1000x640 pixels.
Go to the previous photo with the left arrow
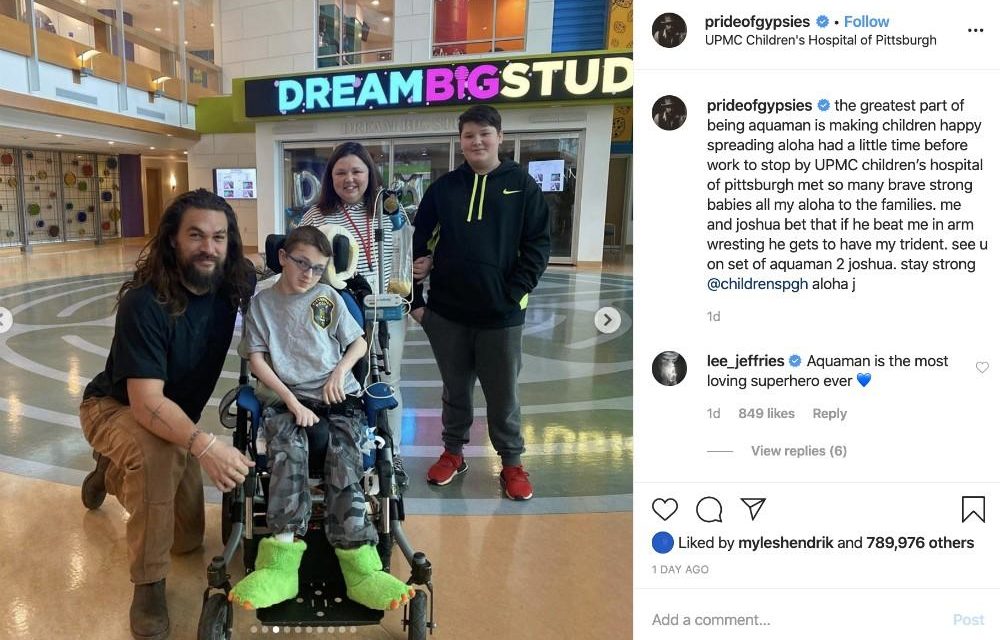click(4, 319)
